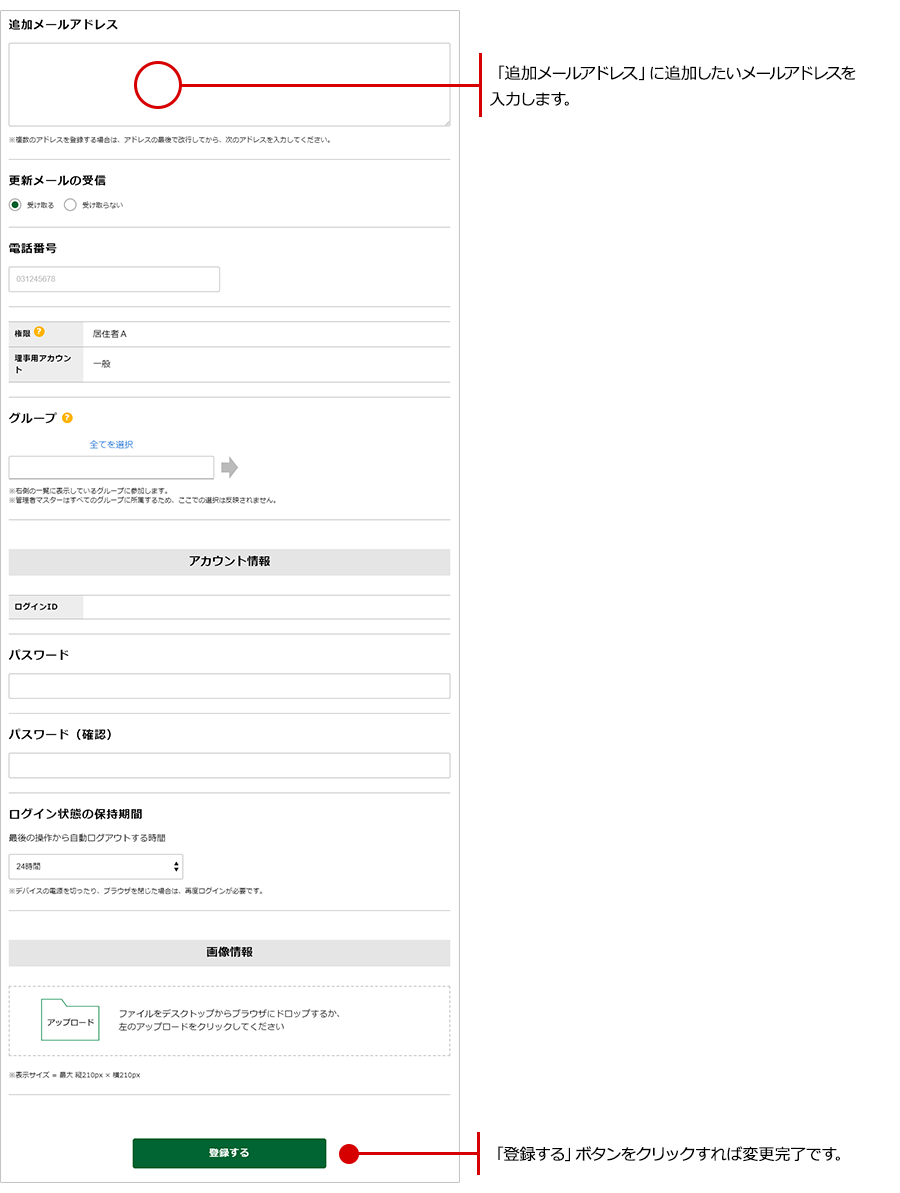900x1193 pixels.
Task: Click the パスワード（確認） field
Action: [229, 766]
